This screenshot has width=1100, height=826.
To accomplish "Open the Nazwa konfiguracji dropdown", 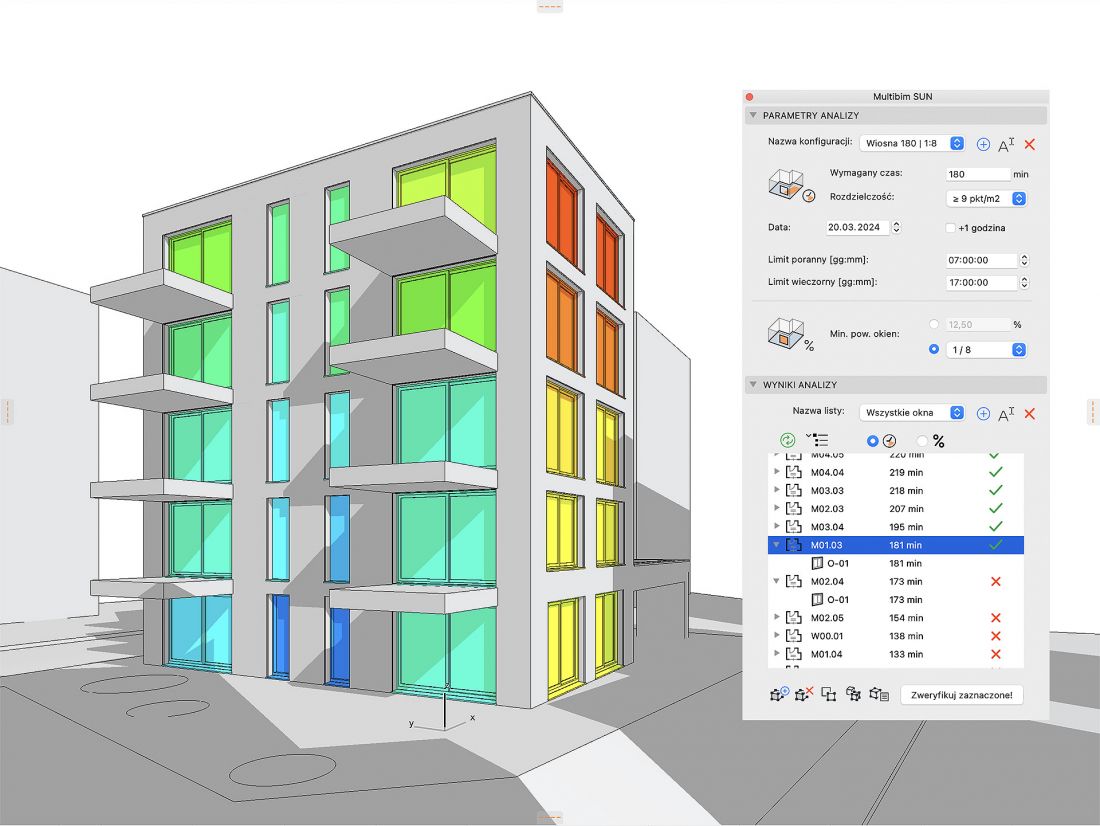I will pos(912,143).
